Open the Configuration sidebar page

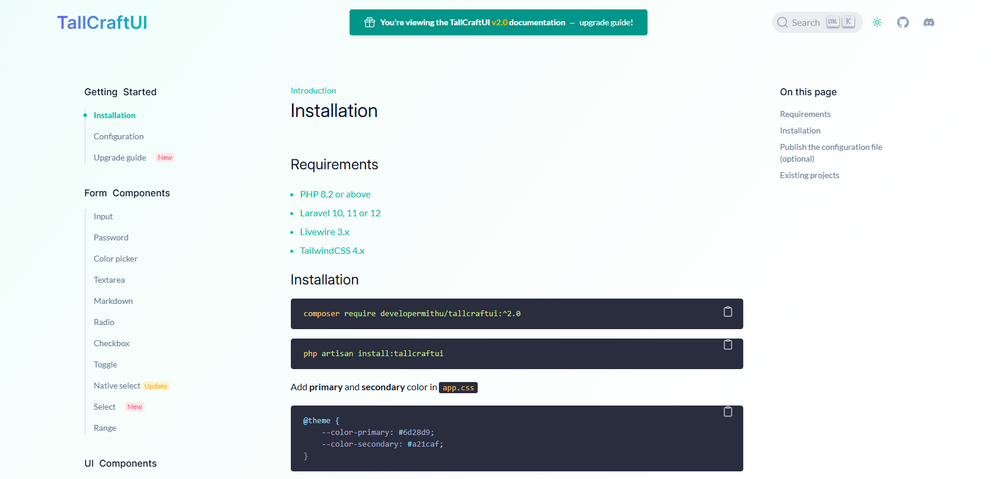[119, 136]
